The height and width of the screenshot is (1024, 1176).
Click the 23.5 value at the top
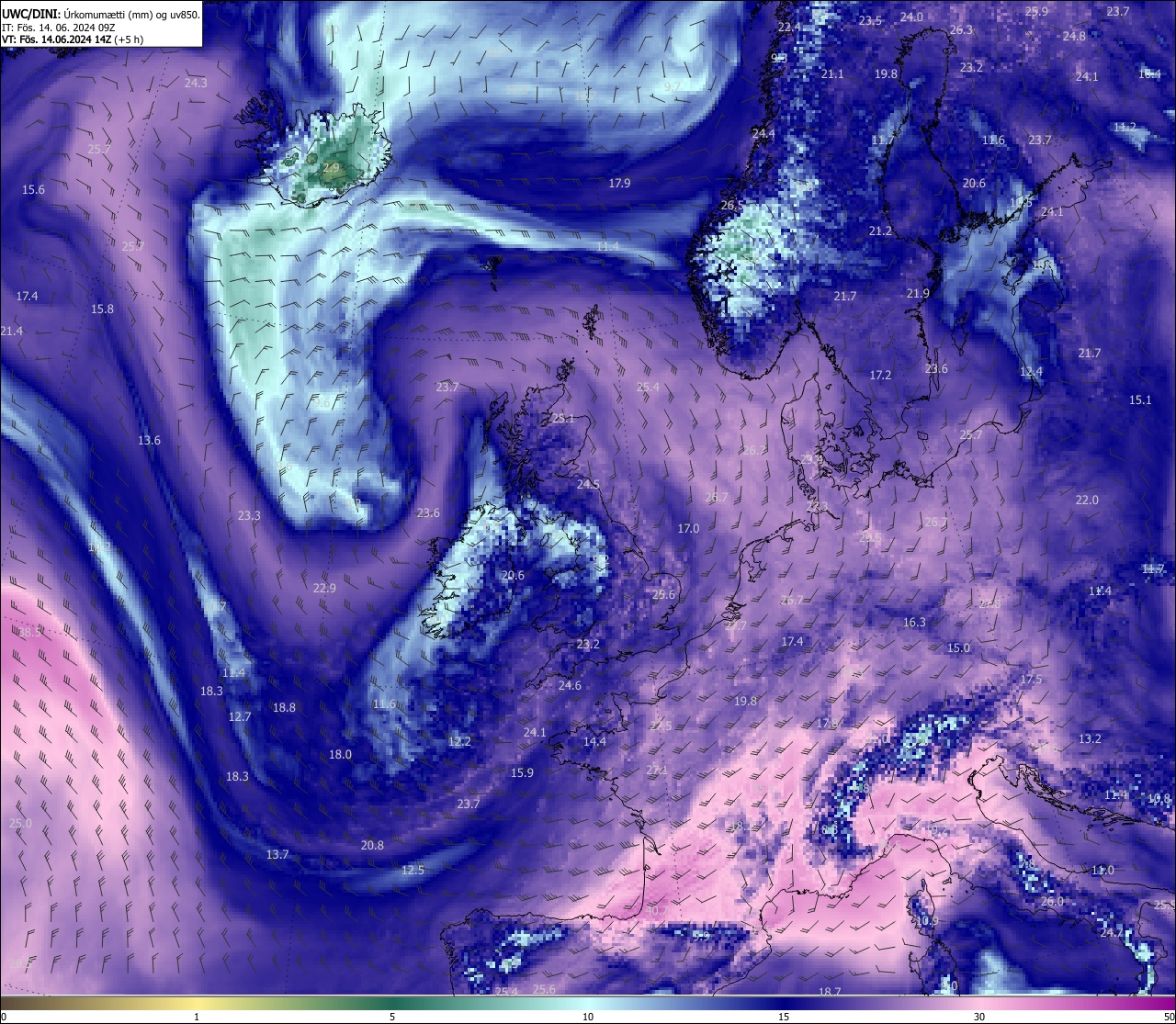coord(870,20)
